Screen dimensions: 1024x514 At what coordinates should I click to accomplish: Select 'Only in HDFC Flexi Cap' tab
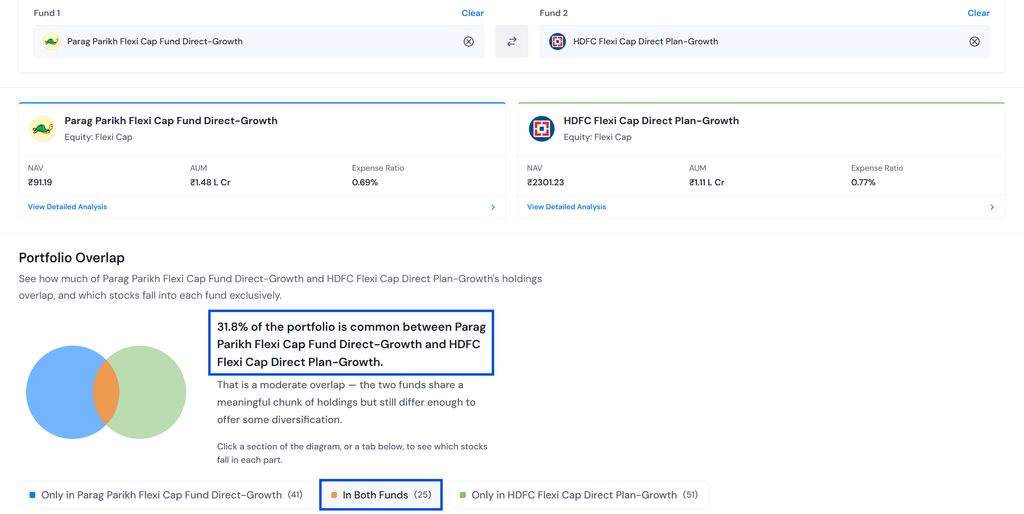tap(579, 495)
